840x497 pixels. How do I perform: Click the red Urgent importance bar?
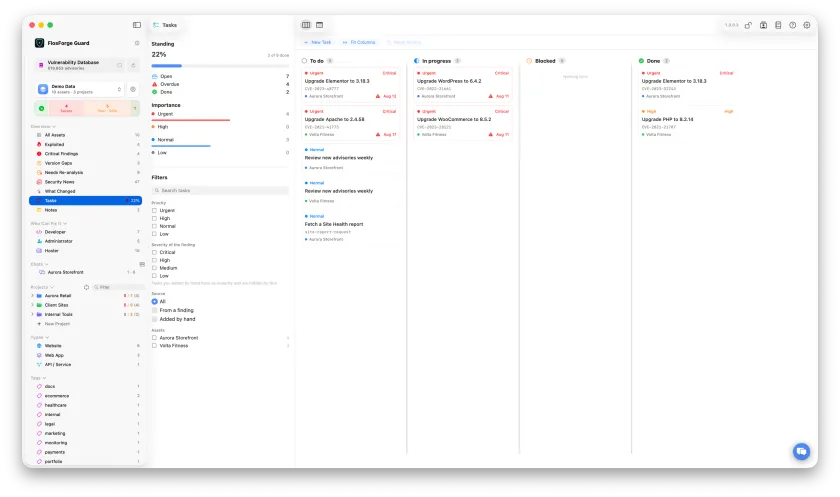(x=191, y=121)
